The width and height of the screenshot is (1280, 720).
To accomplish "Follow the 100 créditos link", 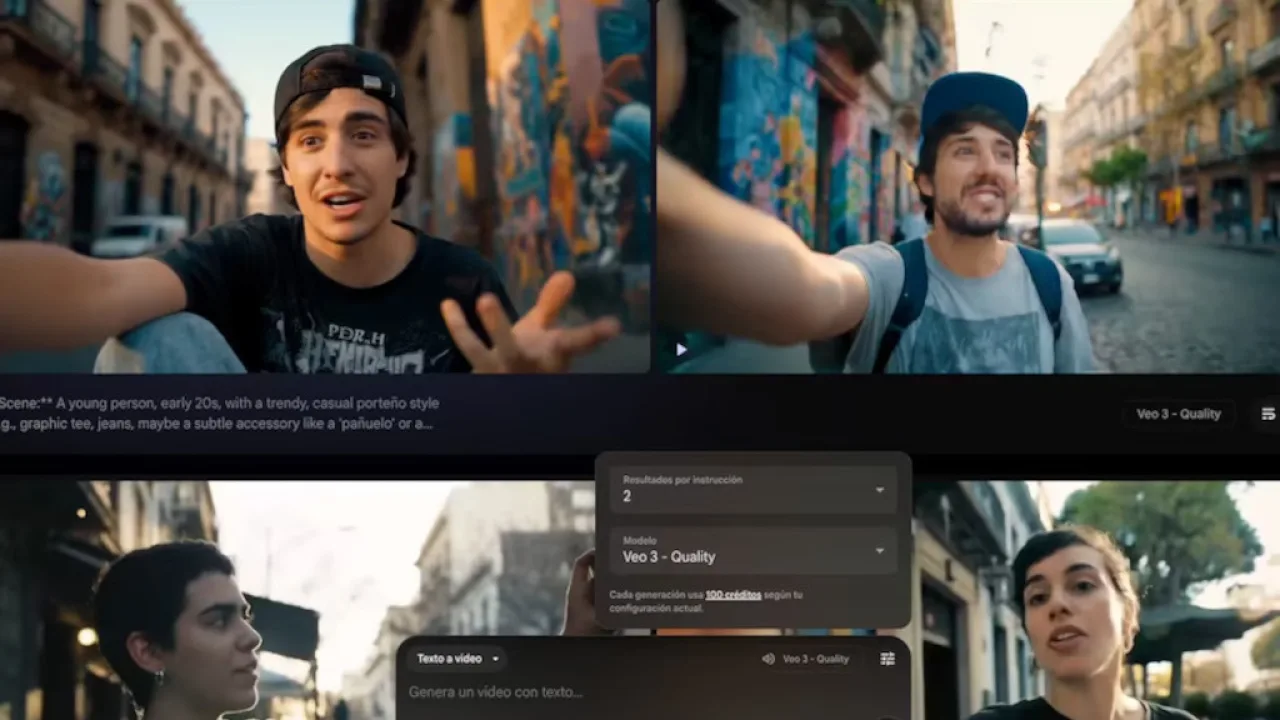I will pos(733,595).
